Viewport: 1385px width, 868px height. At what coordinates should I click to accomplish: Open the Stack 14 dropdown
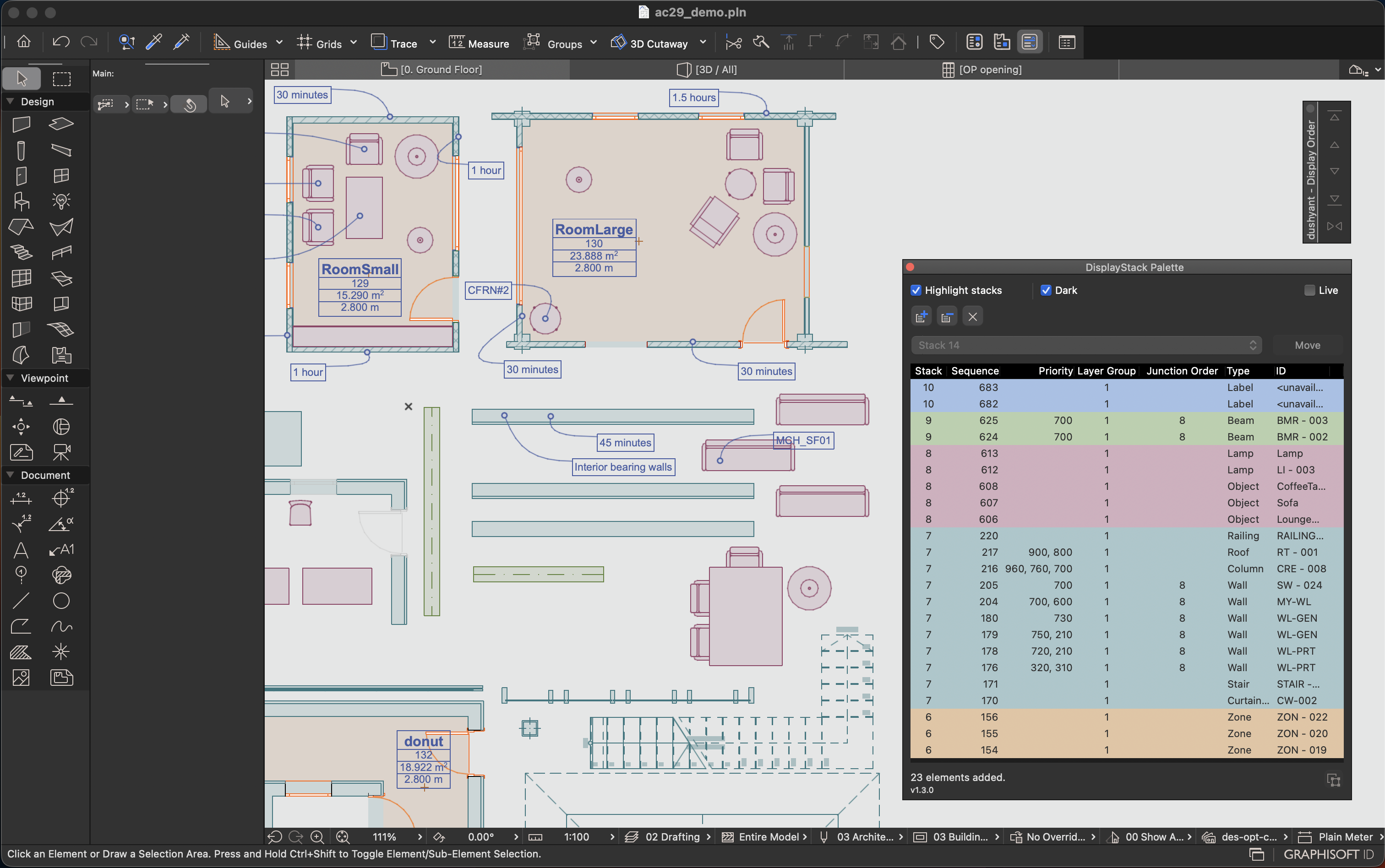click(x=1086, y=345)
